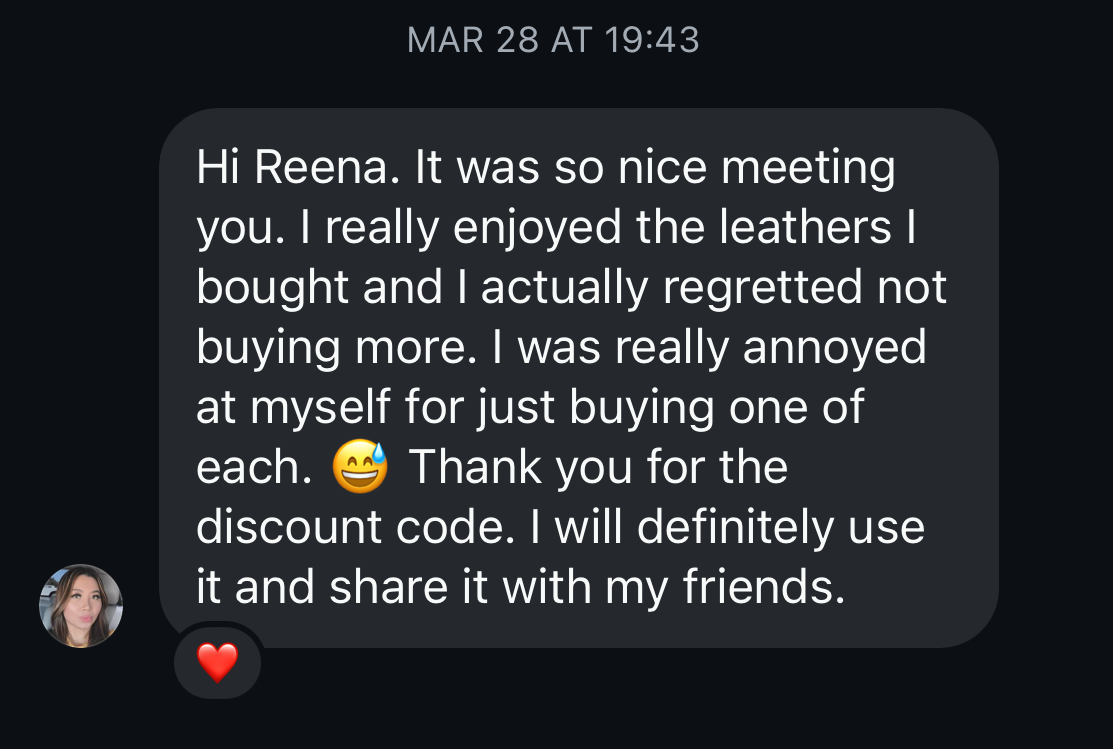The image size is (1113, 749).
Task: Click the word "definitely" in the message
Action: [736, 528]
